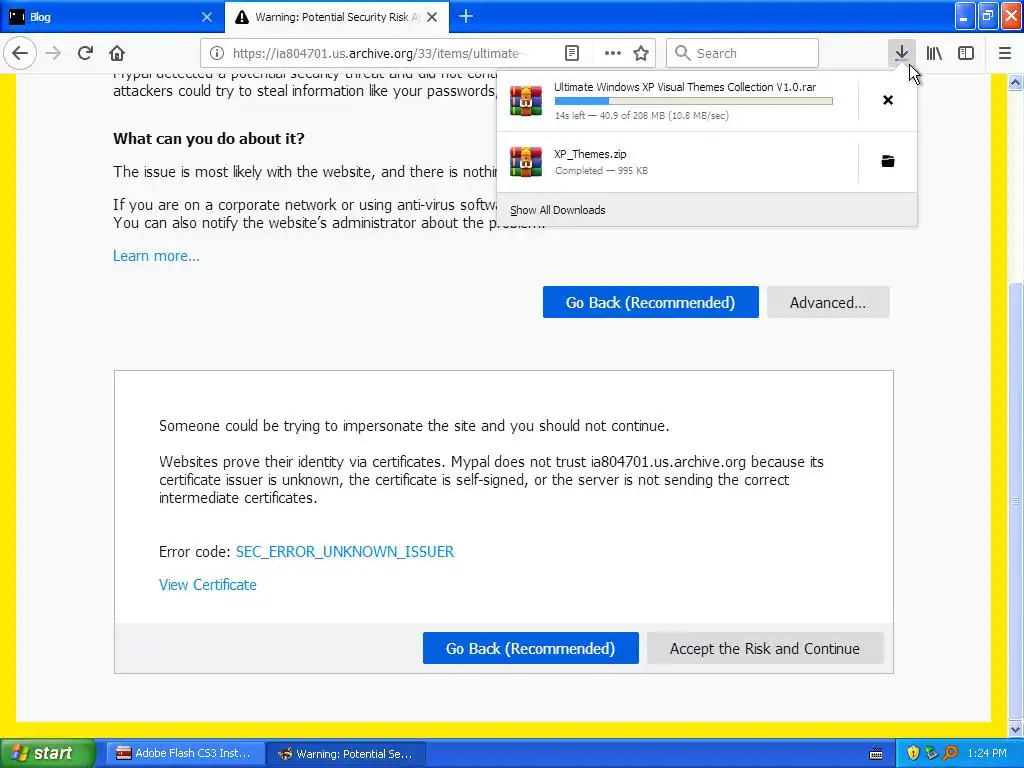The height and width of the screenshot is (768, 1024).
Task: Click "What can you do about it?" heading
Action: pyautogui.click(x=209, y=138)
